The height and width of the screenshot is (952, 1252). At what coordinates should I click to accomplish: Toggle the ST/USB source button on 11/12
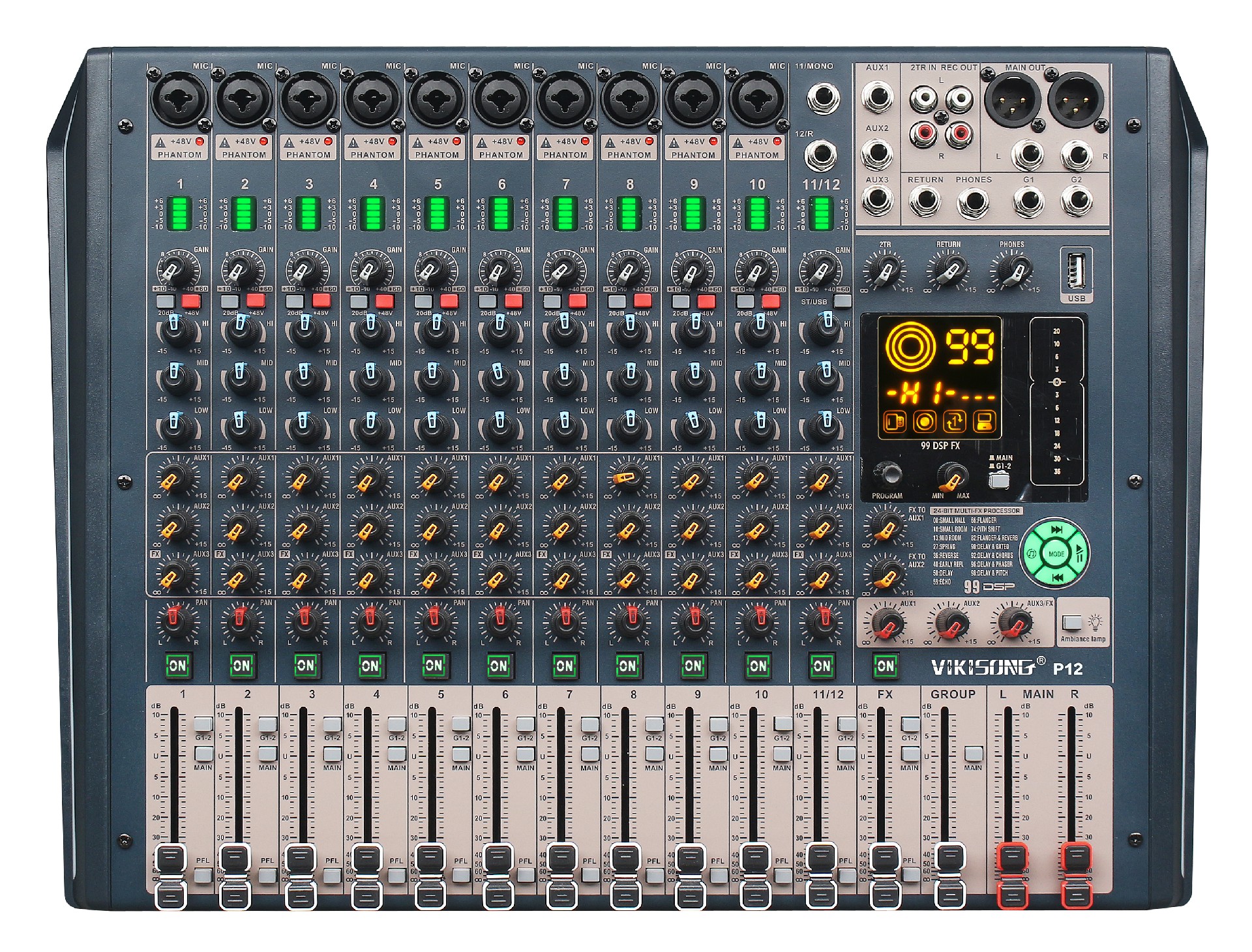pos(842,301)
